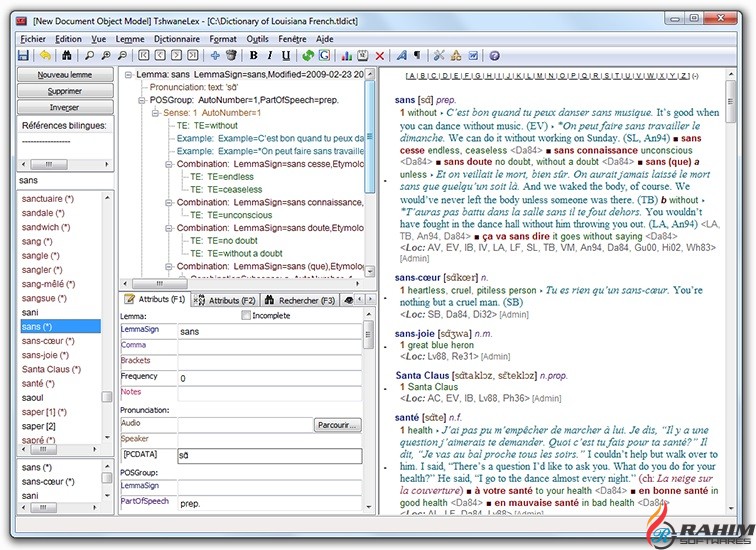This screenshot has width=756, height=550.
Task: Click the lemma list vertical scrollbar thumb
Action: click(107, 397)
